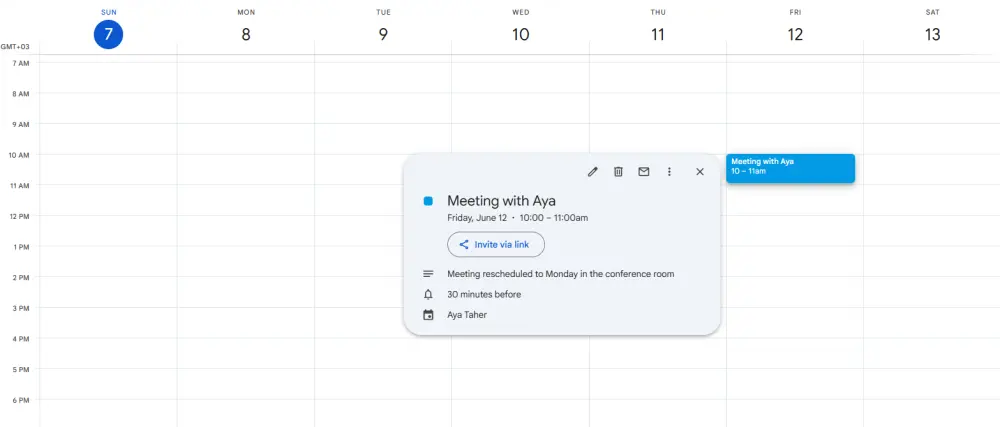This screenshot has width=1000, height=427.
Task: Click the notification bell icon
Action: coord(428,294)
